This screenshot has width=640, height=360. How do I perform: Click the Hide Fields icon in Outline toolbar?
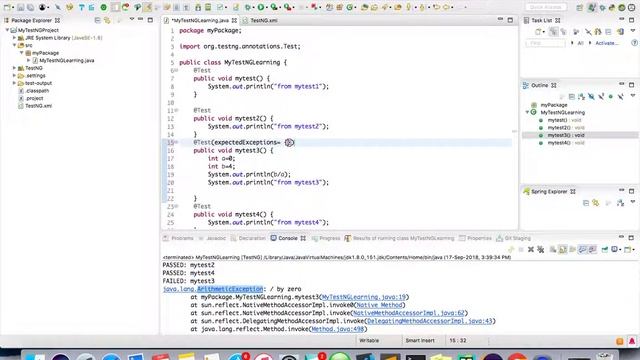point(591,96)
